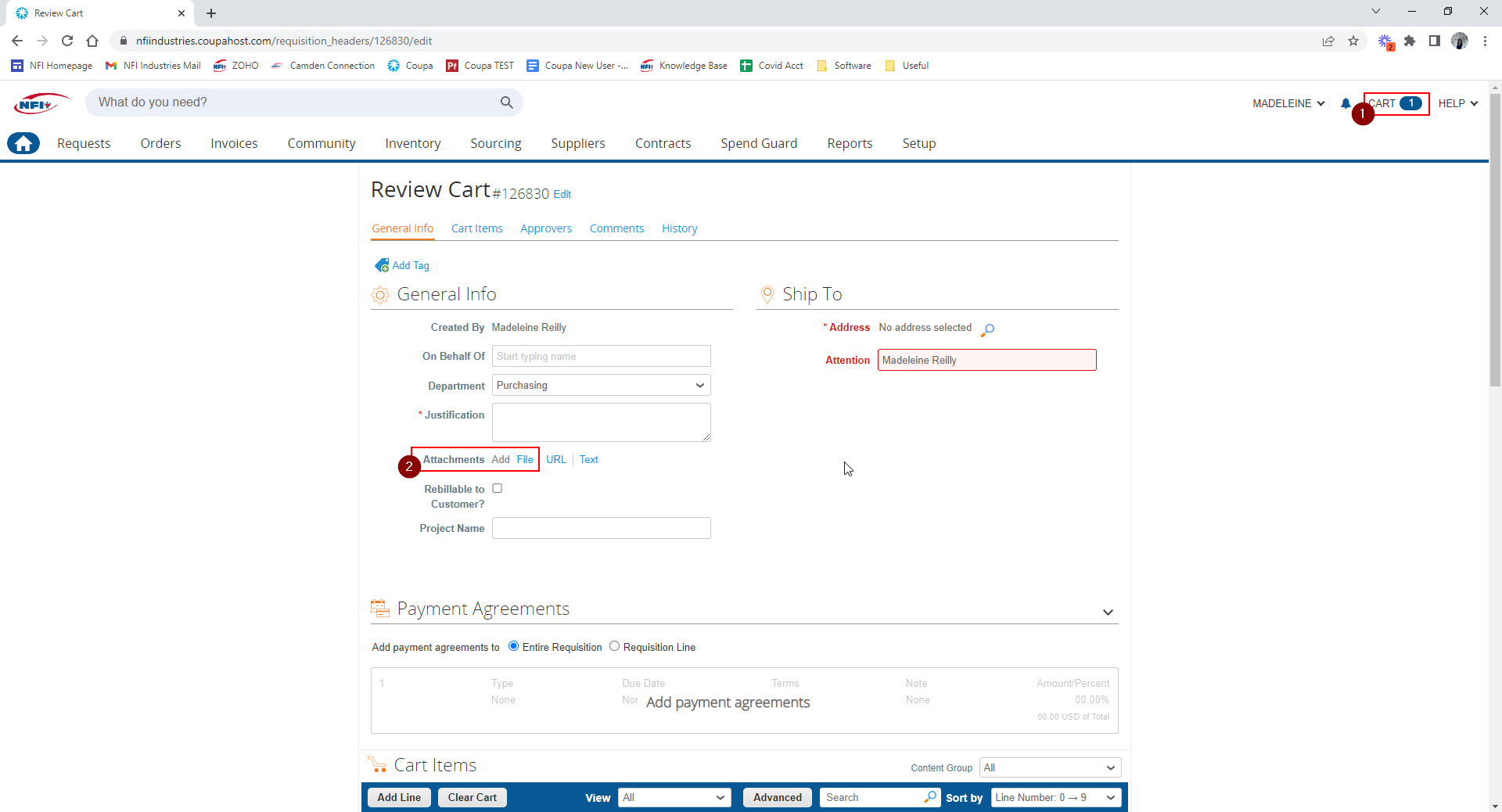Click the Clear Cart button
Viewport: 1502px width, 812px height.
tap(473, 797)
